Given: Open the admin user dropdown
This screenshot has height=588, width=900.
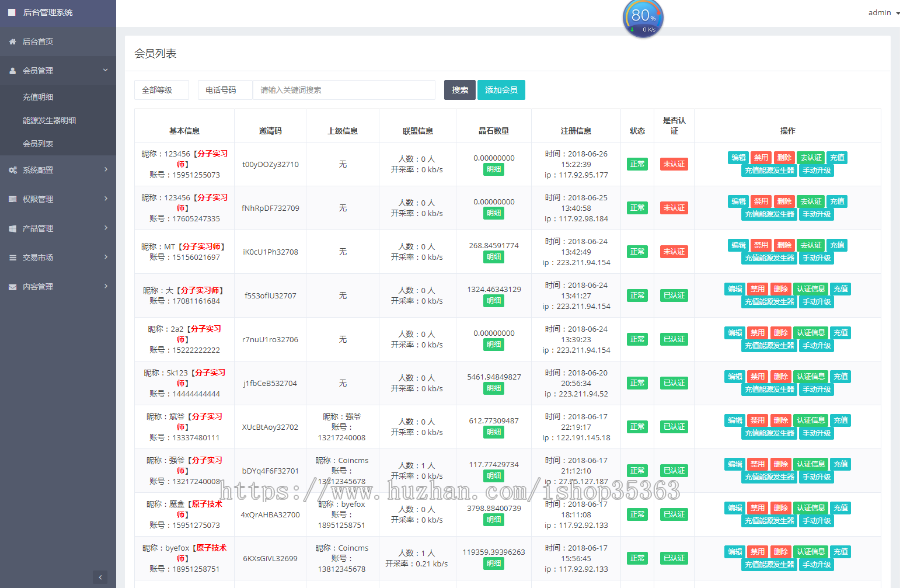Looking at the screenshot, I should click(883, 12).
